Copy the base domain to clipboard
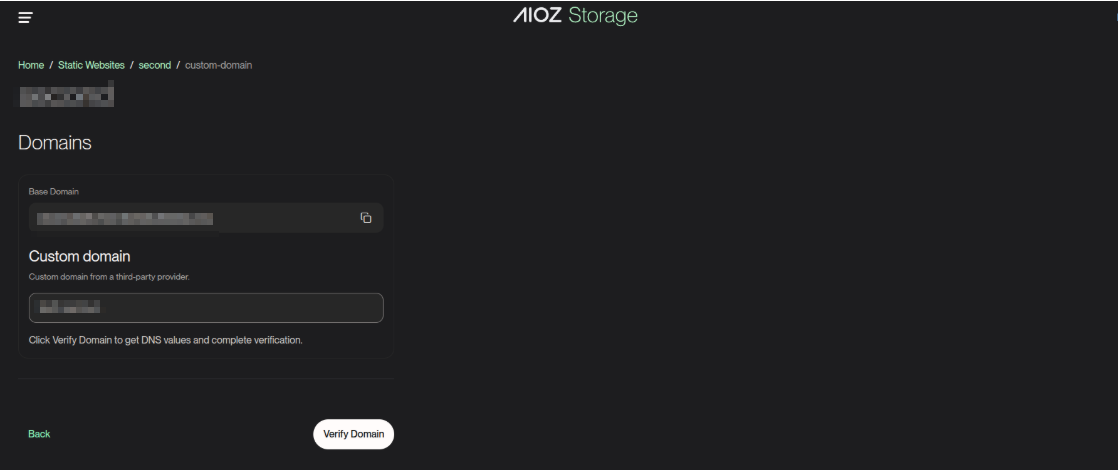1118x471 pixels. [x=366, y=218]
